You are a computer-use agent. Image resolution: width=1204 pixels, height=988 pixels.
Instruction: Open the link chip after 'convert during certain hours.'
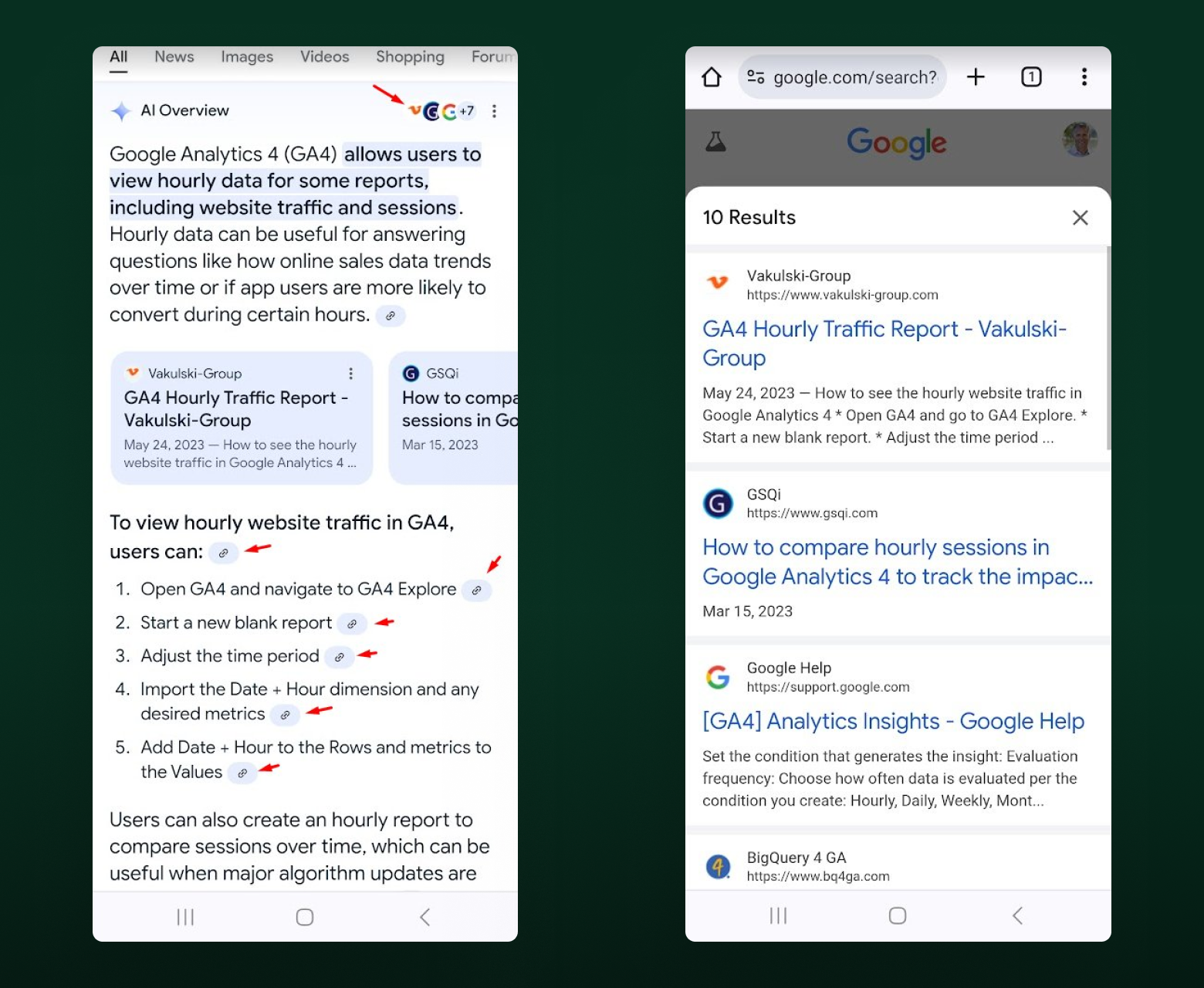(x=391, y=316)
